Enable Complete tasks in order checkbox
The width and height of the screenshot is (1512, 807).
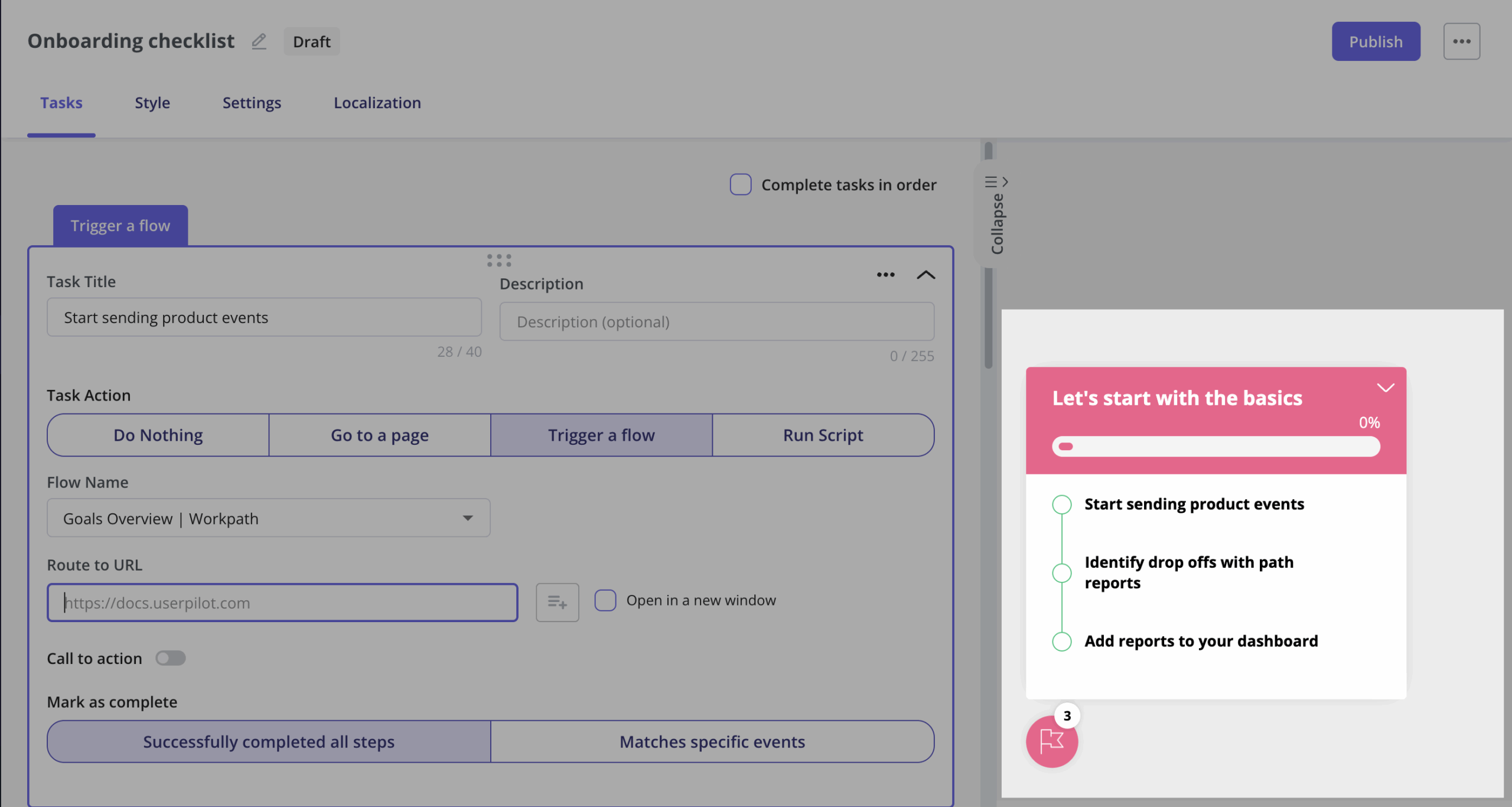[x=740, y=184]
